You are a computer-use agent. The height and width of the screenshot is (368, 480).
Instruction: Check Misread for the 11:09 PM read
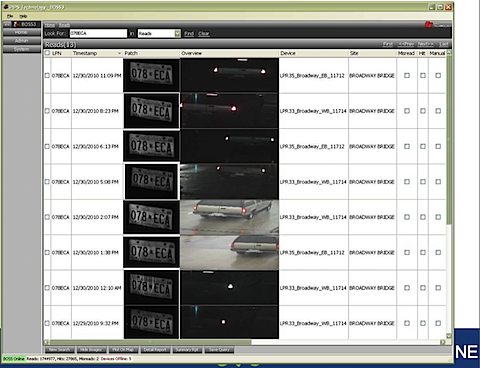tap(407, 76)
